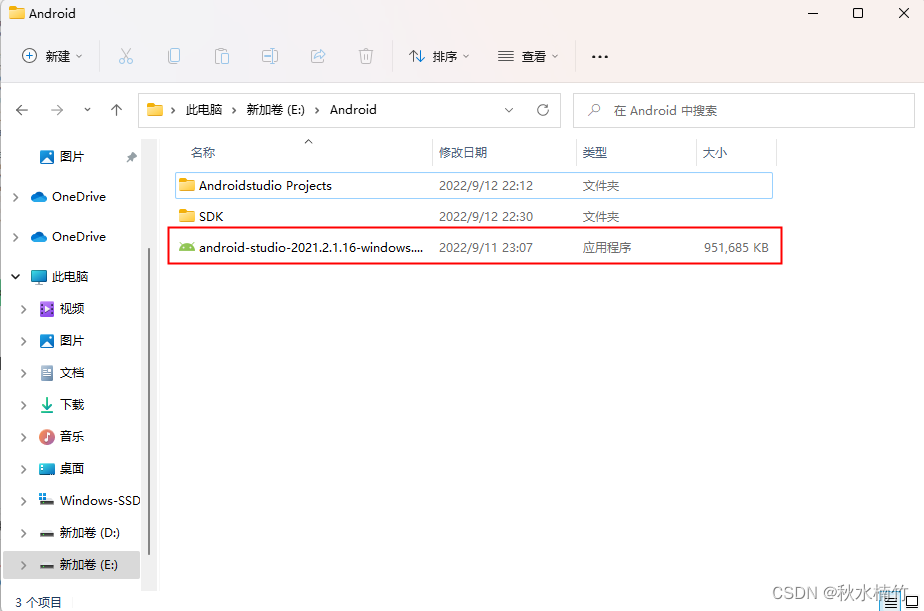Open the three-dot See more menu

tap(600, 57)
